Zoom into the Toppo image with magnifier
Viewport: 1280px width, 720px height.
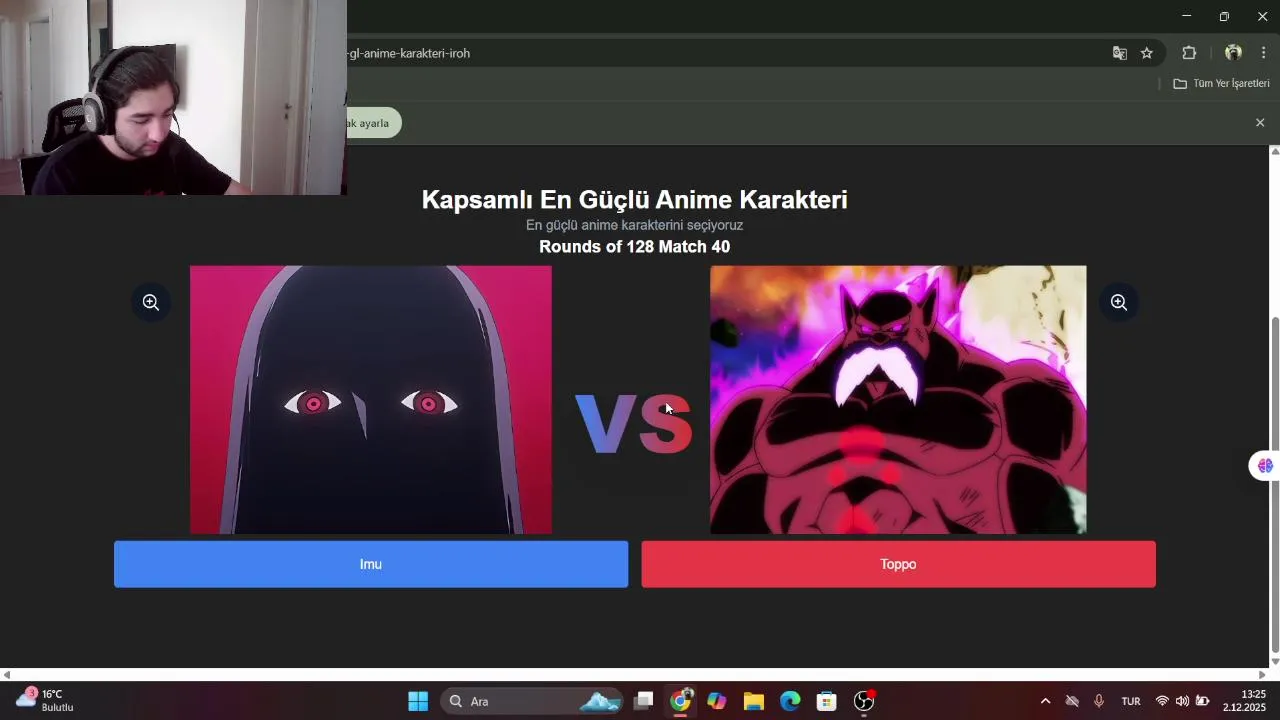pyautogui.click(x=1119, y=302)
